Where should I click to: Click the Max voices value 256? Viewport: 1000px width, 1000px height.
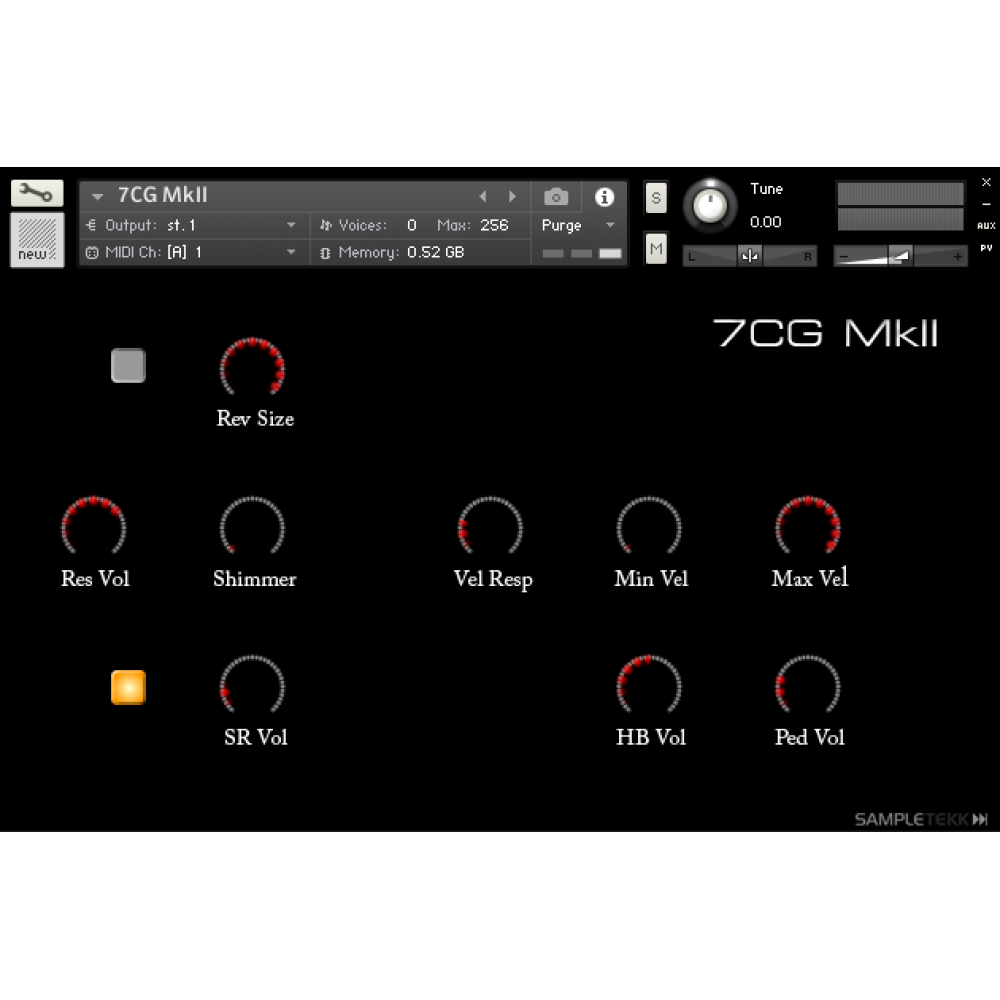coord(494,226)
